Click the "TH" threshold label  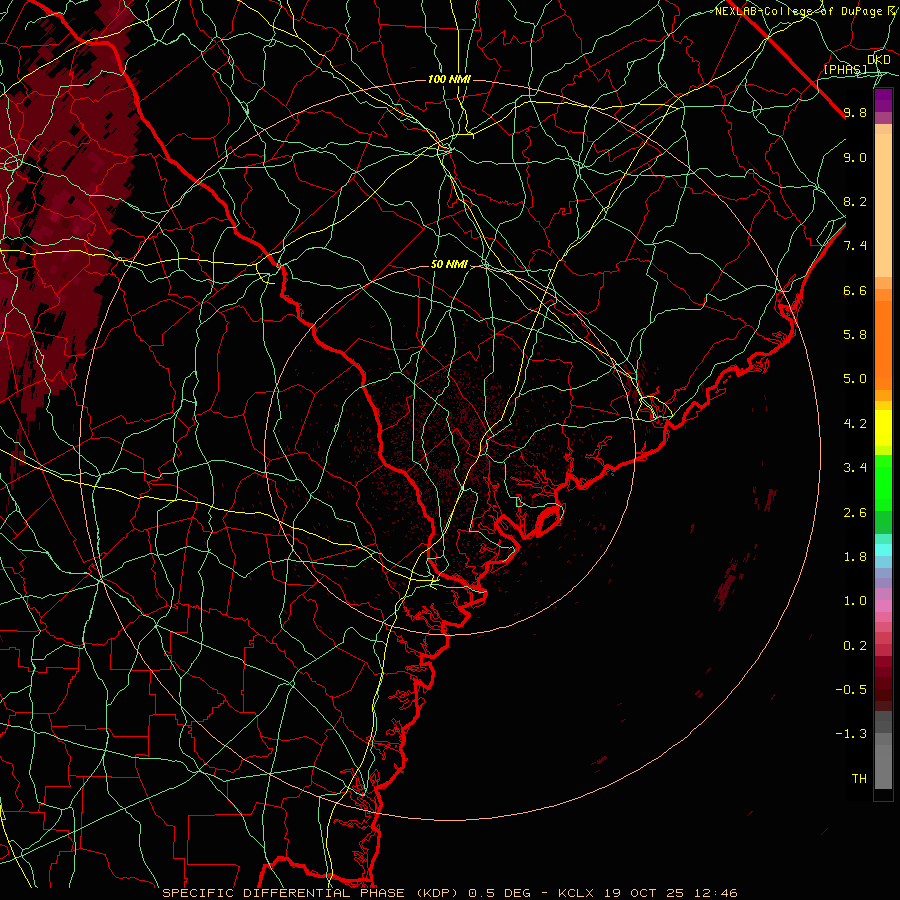click(x=859, y=779)
